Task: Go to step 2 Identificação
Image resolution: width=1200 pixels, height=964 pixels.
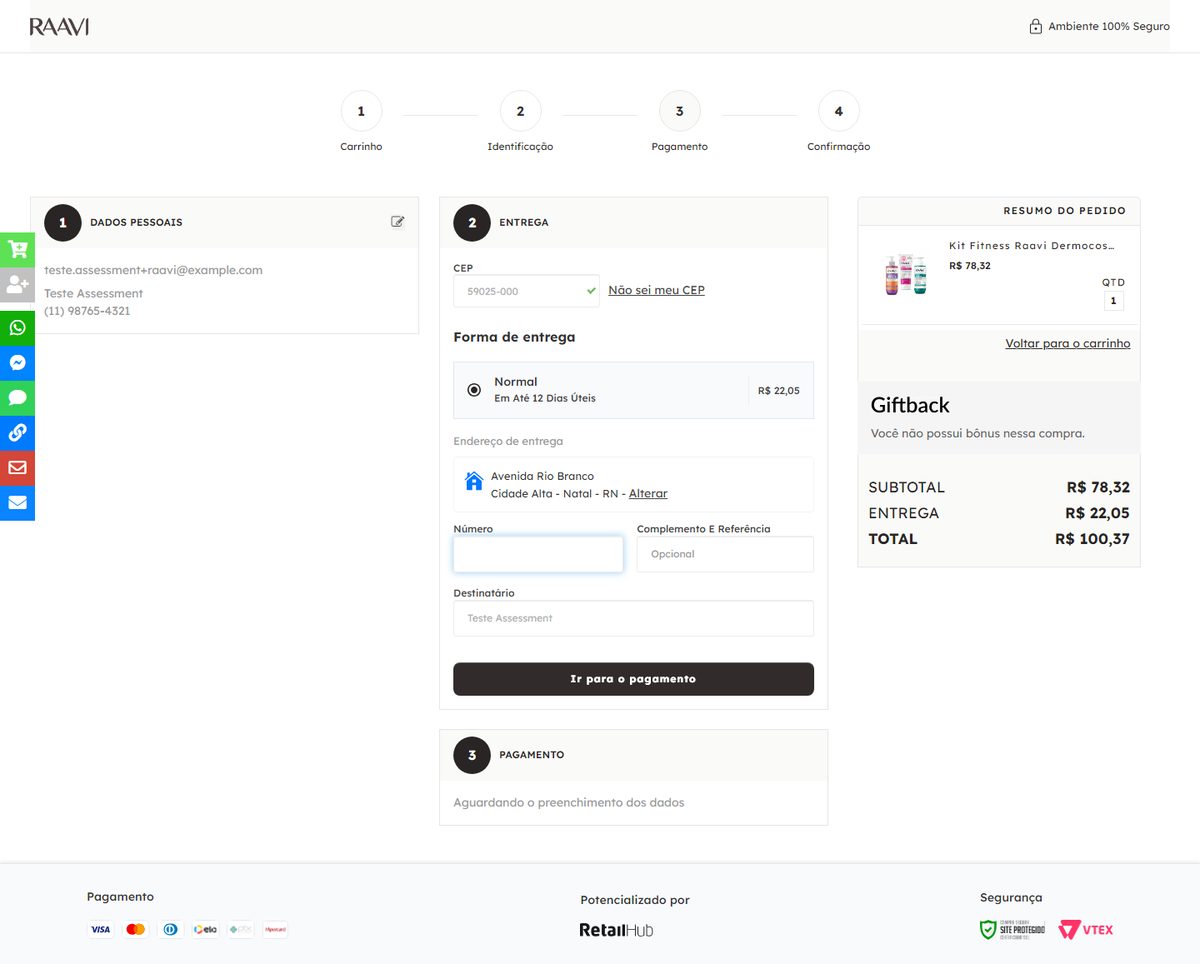Action: tap(520, 111)
